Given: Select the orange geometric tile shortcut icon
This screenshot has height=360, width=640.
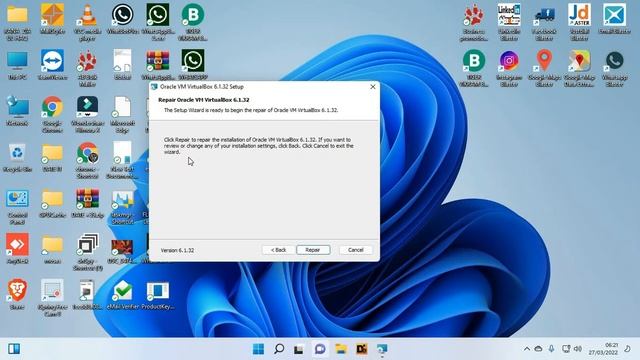Looking at the screenshot, I should click(x=52, y=15).
